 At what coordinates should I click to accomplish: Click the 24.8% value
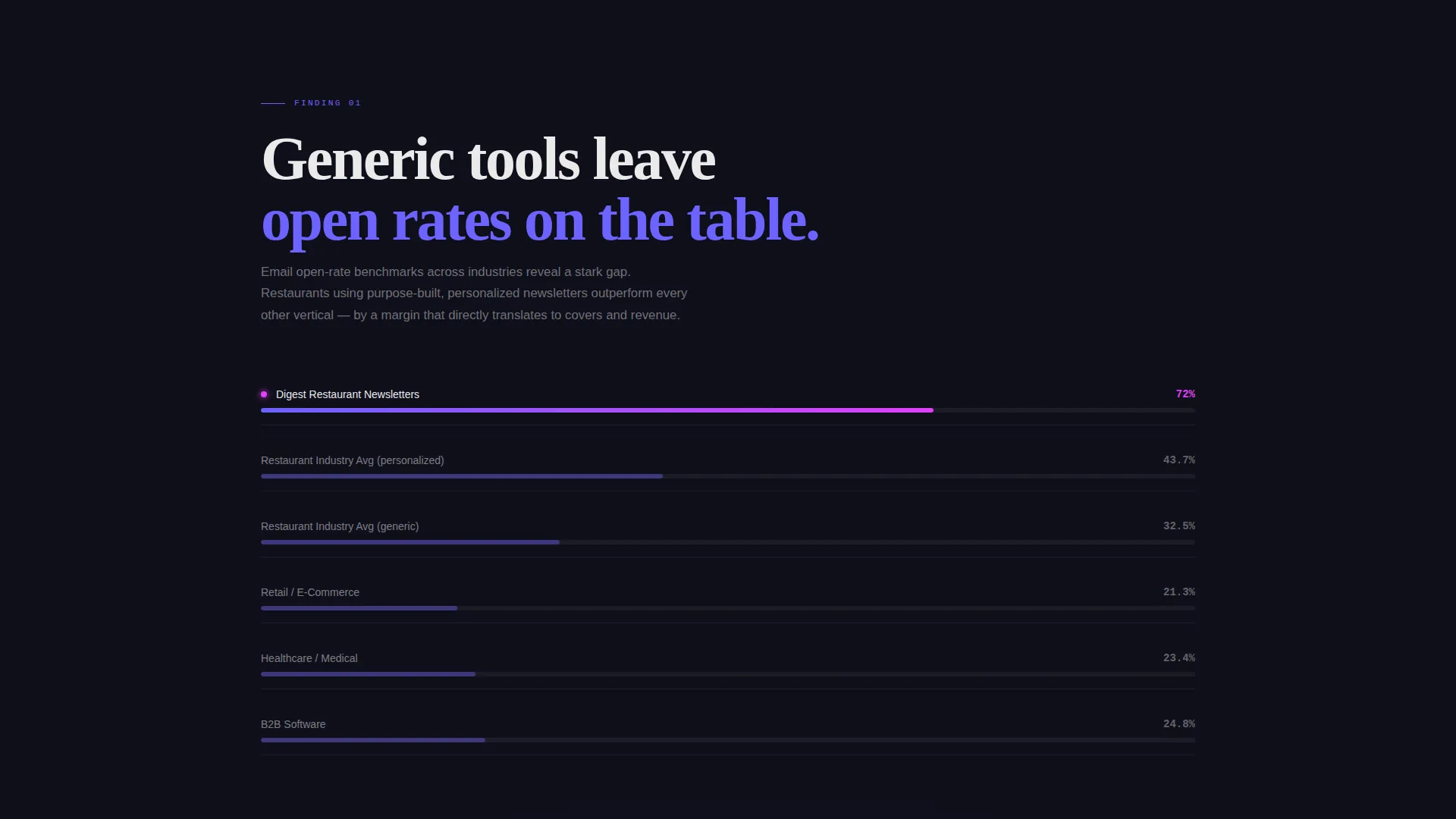pos(1179,724)
